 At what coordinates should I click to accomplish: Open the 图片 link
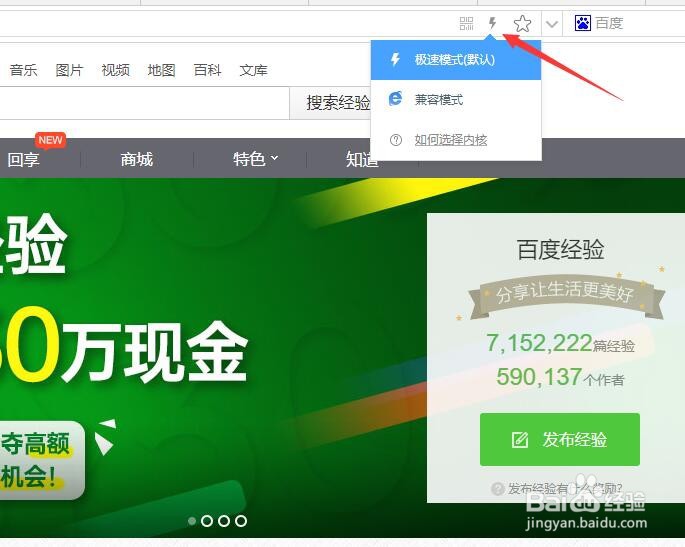point(69,70)
